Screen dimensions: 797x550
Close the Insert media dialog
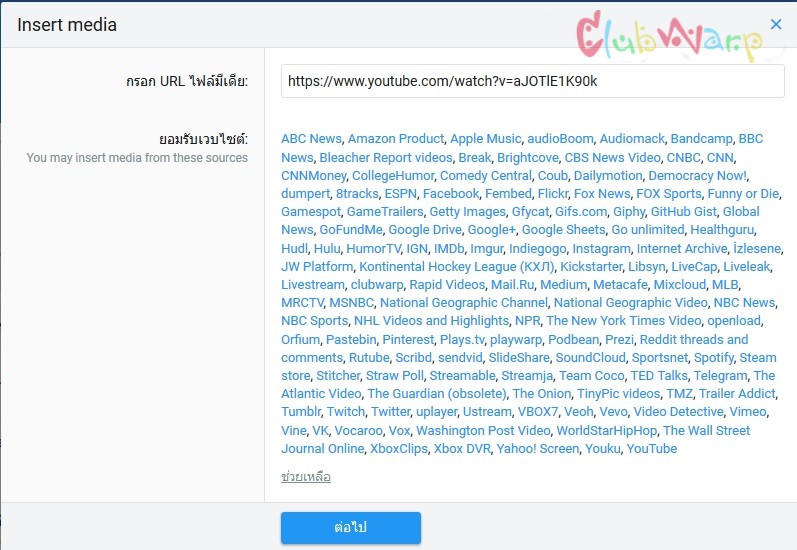[x=776, y=24]
